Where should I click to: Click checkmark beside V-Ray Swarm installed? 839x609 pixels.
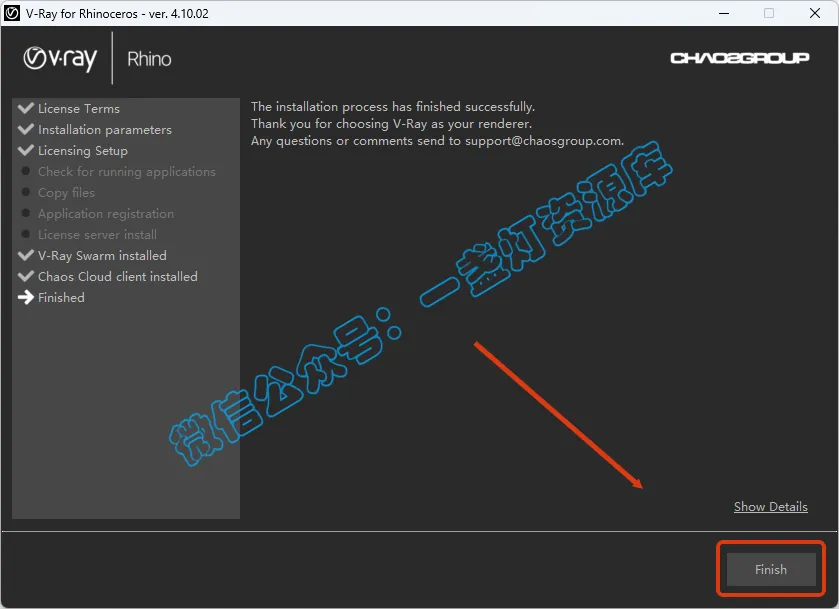pyautogui.click(x=26, y=255)
